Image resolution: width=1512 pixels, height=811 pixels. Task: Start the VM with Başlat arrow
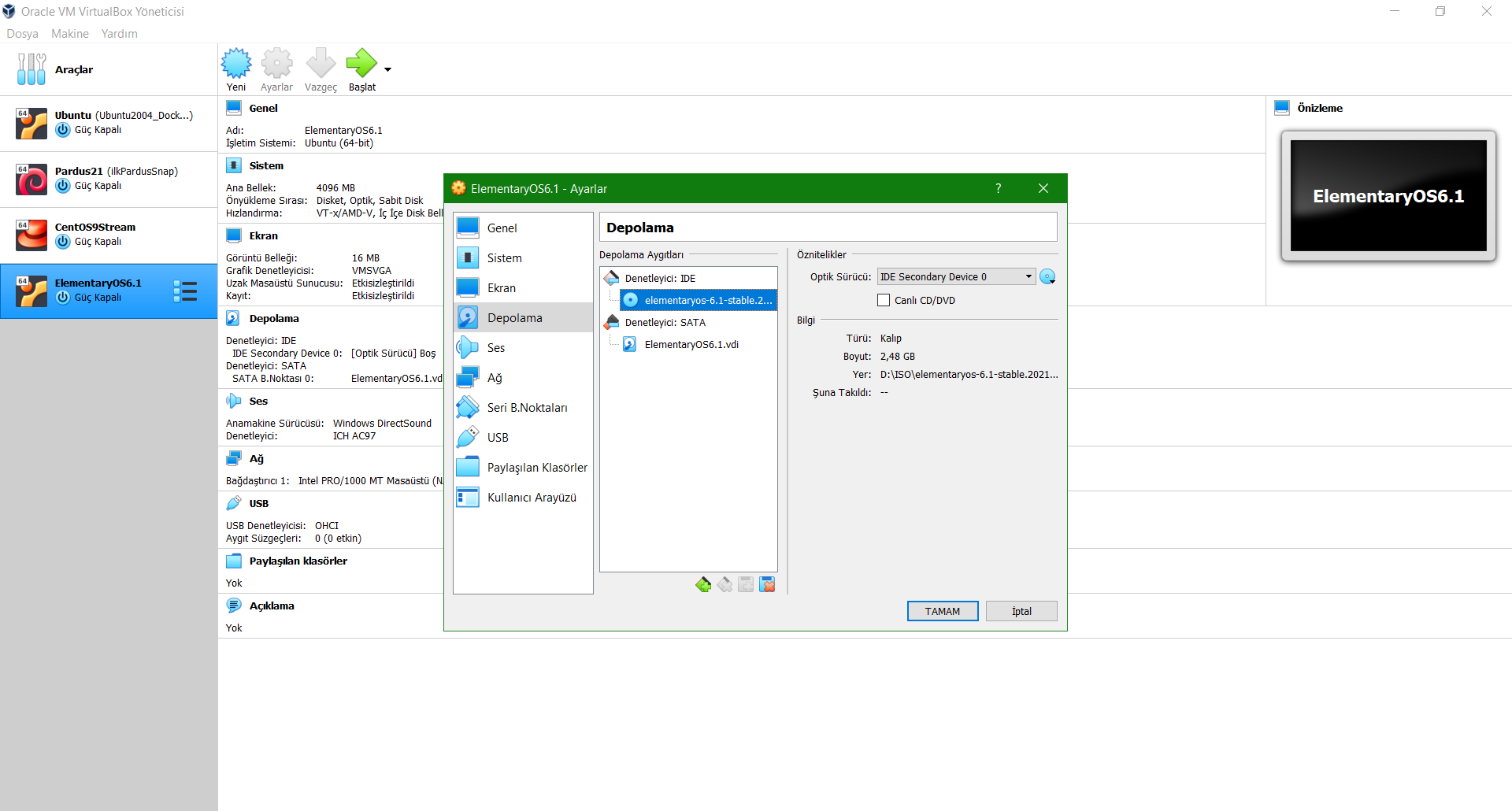click(362, 70)
